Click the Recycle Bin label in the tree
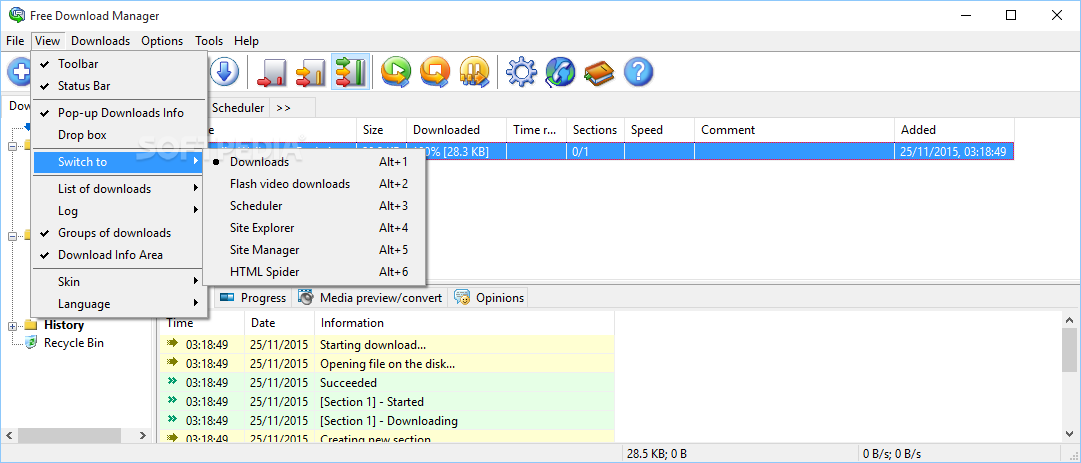 [74, 342]
